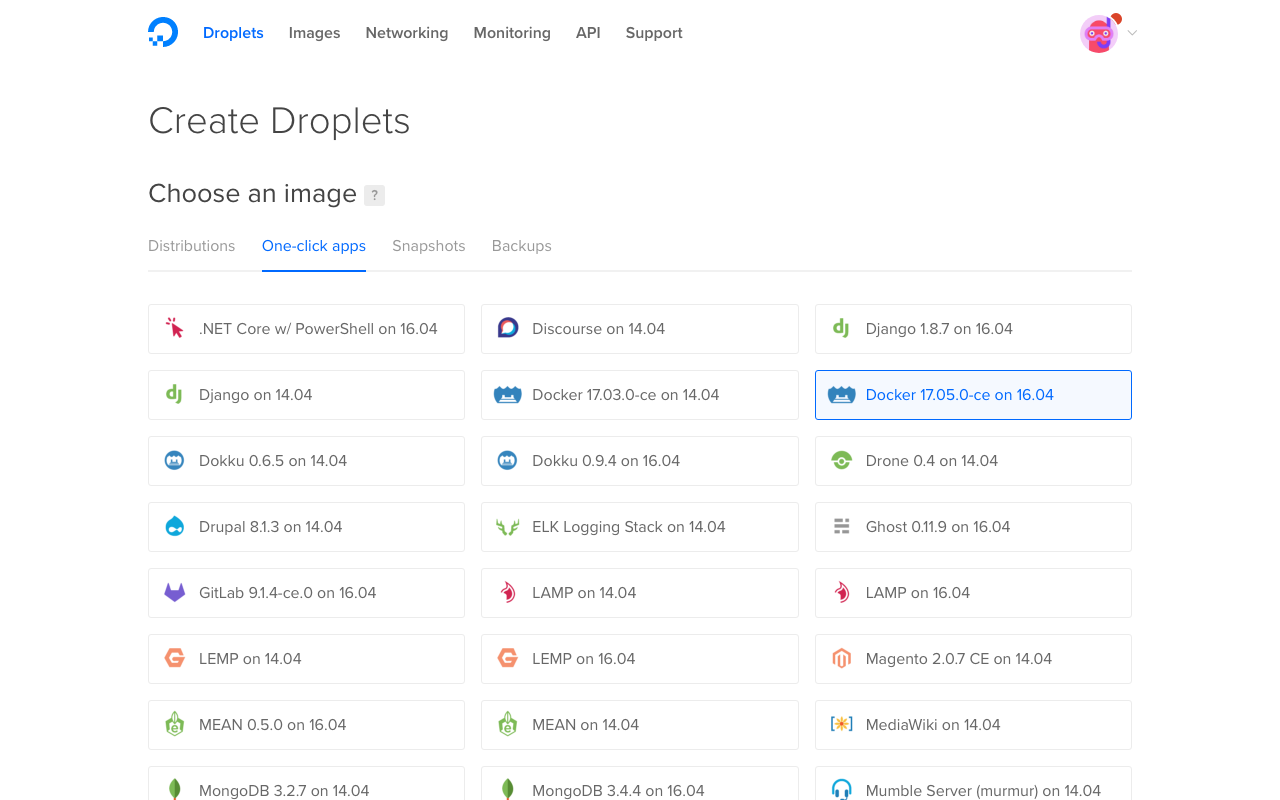Image resolution: width=1280 pixels, height=800 pixels.
Task: Click the Mumble Server headset icon
Action: [841, 790]
